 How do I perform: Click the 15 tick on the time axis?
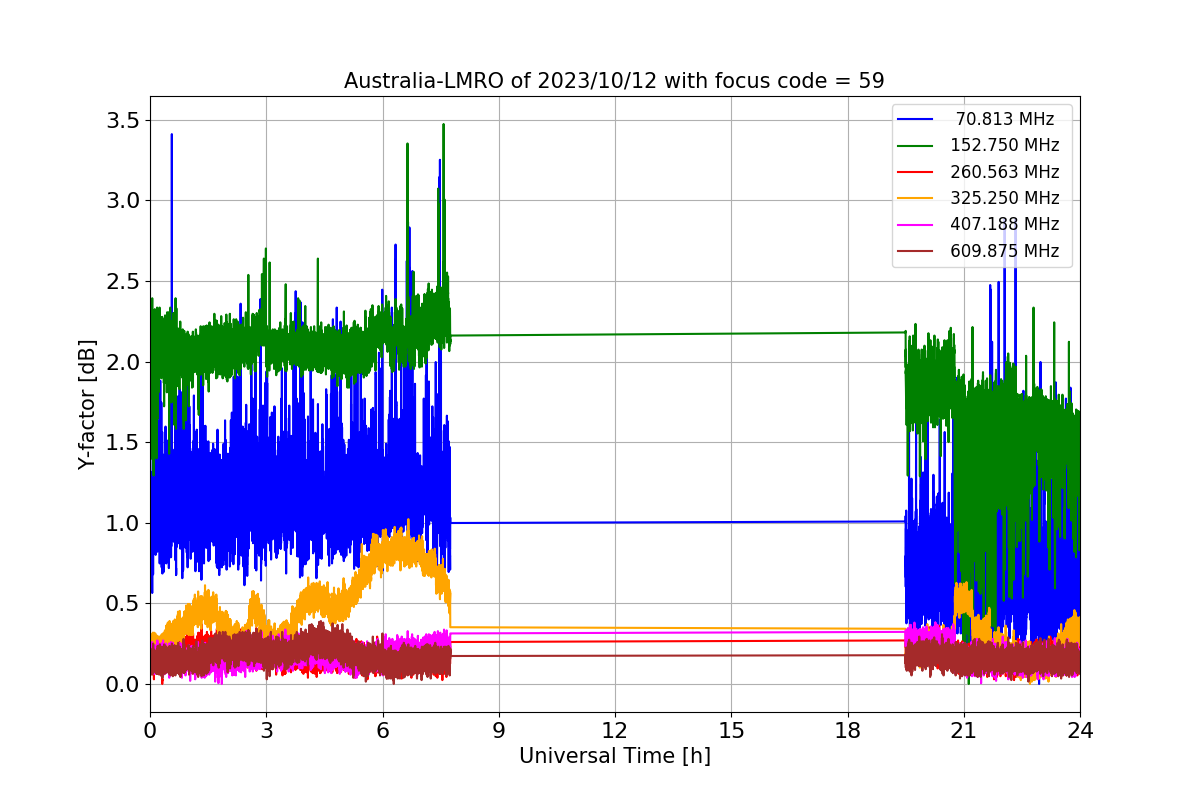coord(731,731)
